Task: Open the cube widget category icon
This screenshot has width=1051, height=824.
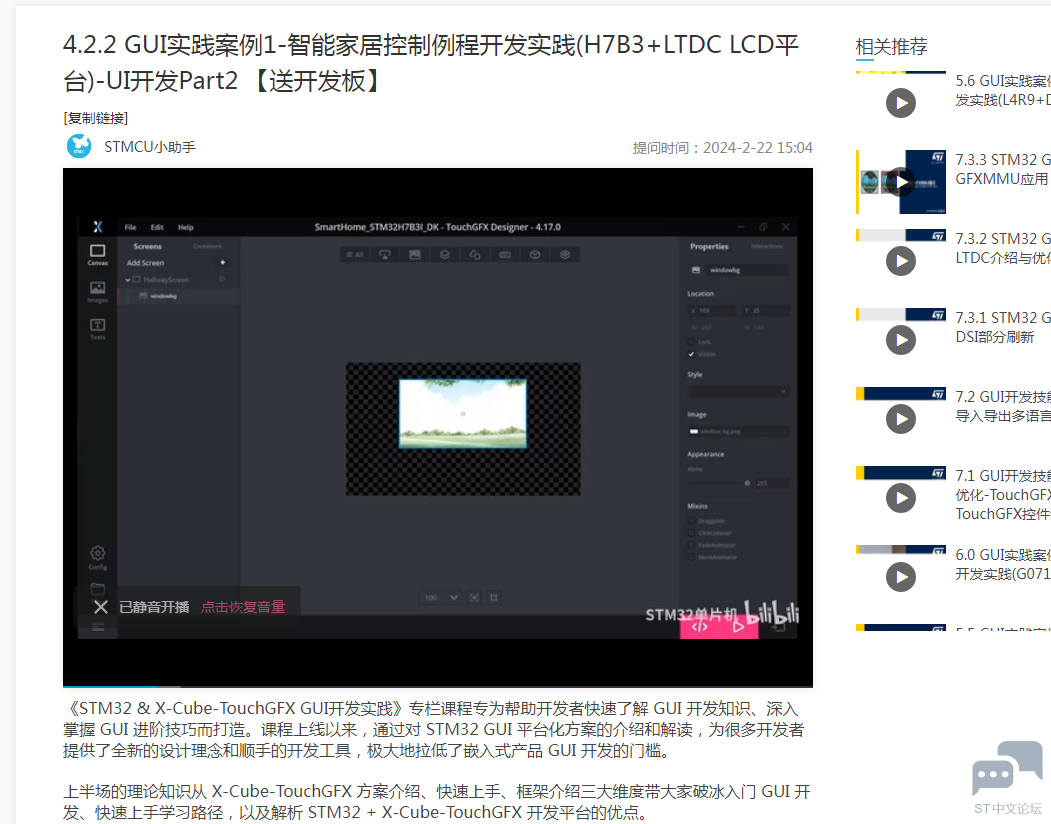Action: (535, 255)
